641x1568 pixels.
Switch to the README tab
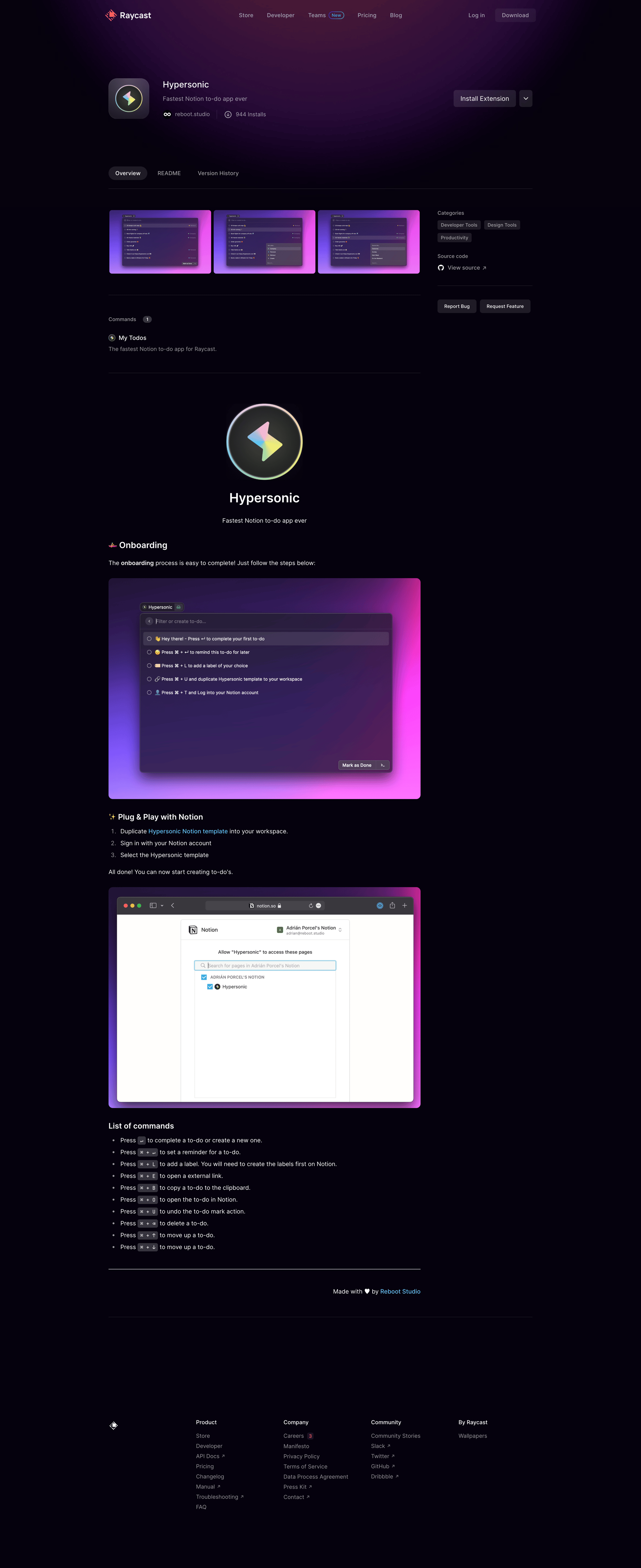point(169,173)
